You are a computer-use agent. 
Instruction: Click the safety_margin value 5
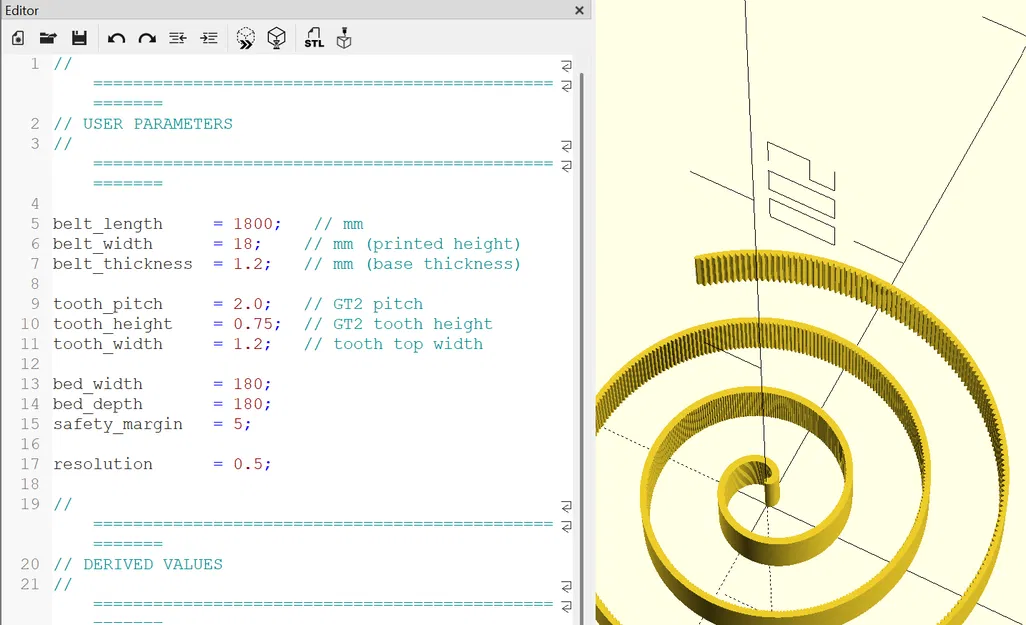(238, 424)
